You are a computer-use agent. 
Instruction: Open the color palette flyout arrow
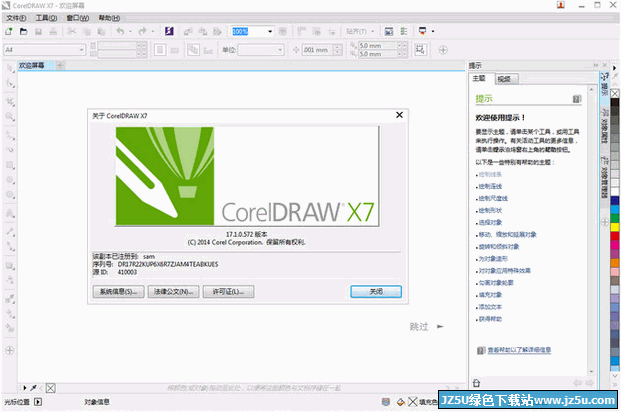[614, 68]
